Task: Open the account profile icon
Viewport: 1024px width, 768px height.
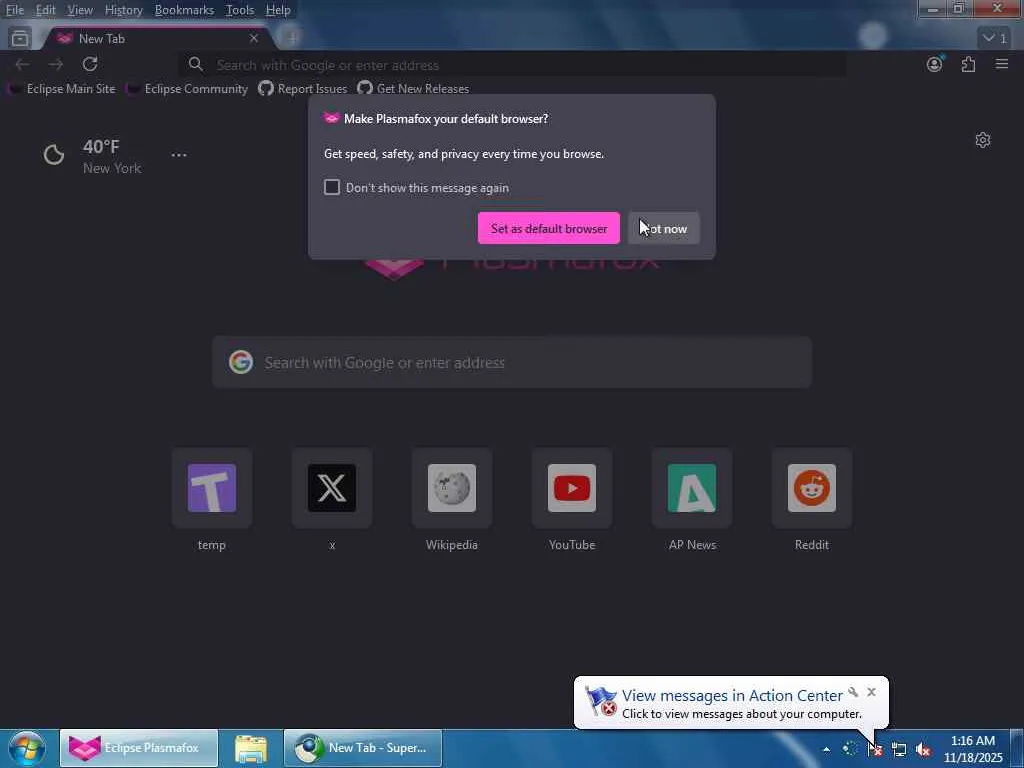Action: click(935, 64)
